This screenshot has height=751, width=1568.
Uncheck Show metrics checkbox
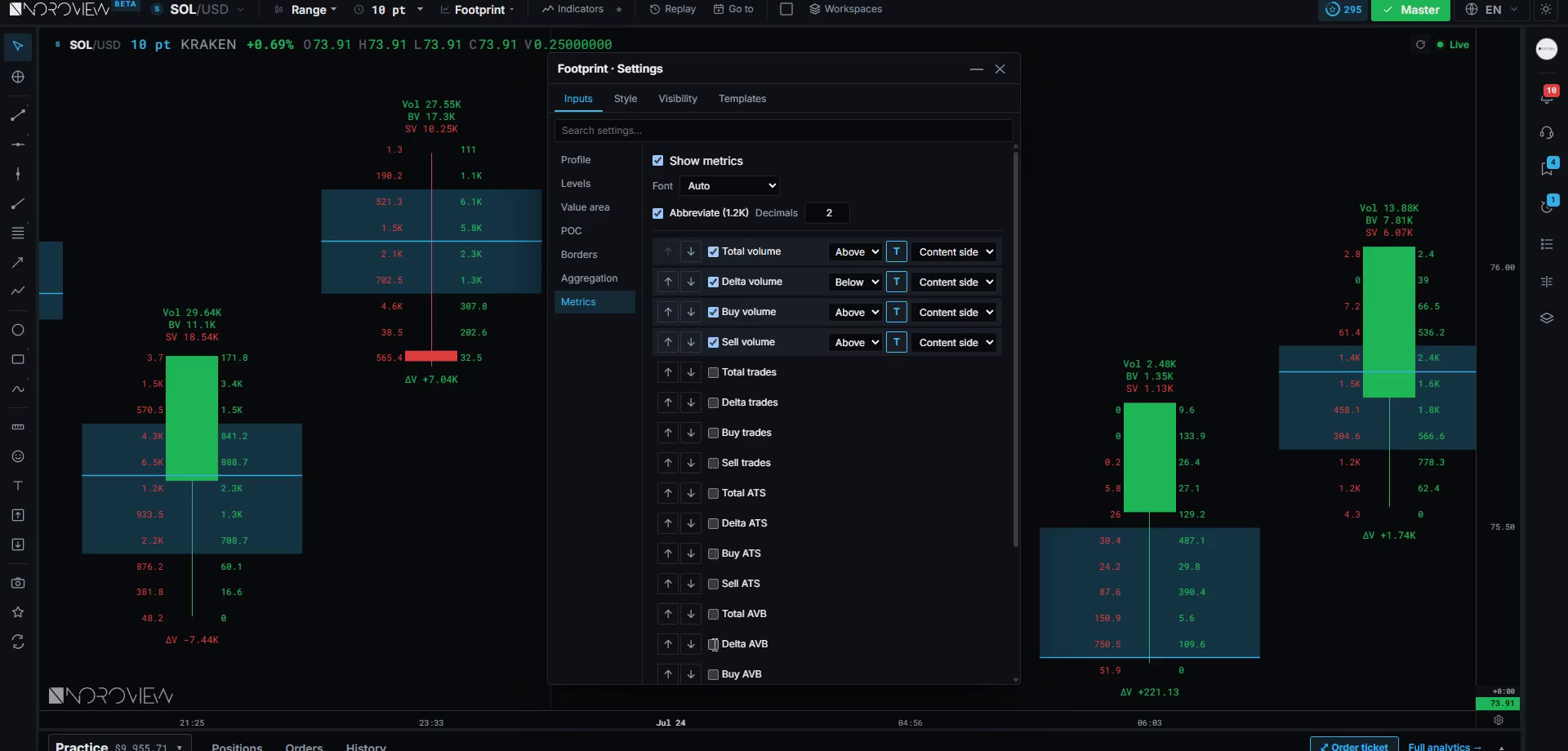pyautogui.click(x=658, y=161)
